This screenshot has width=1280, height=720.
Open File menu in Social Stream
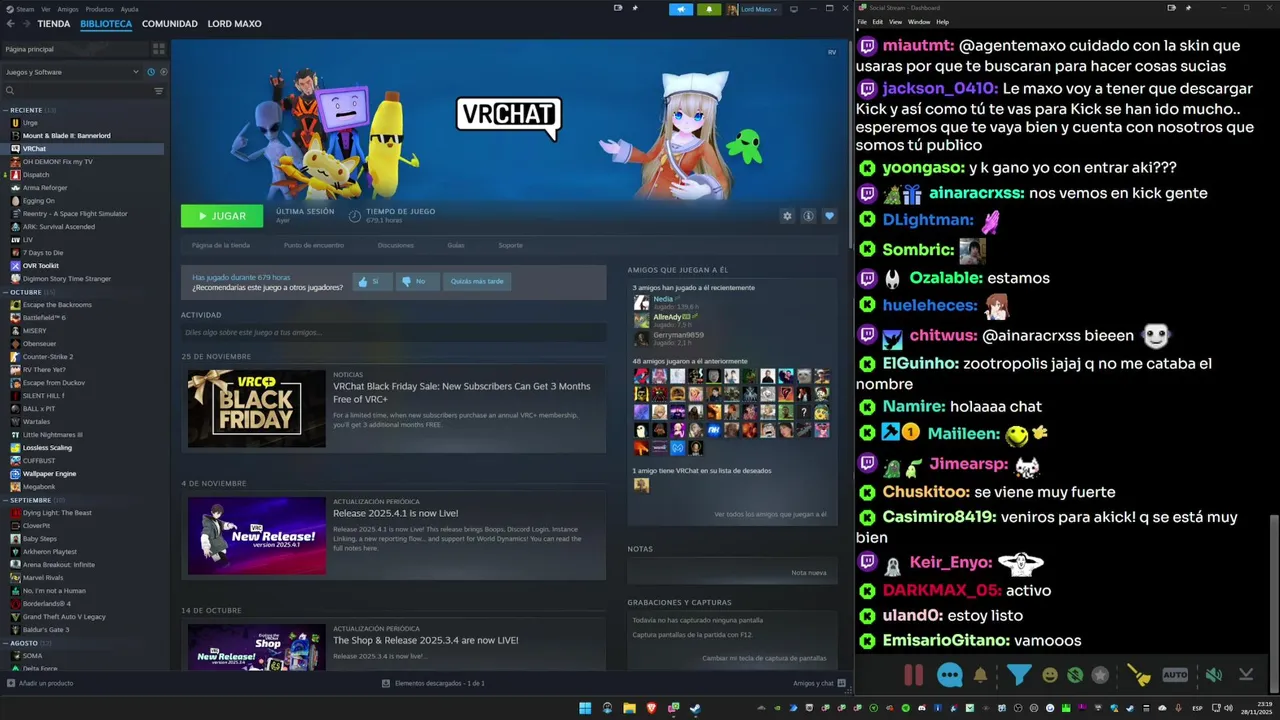coord(862,22)
